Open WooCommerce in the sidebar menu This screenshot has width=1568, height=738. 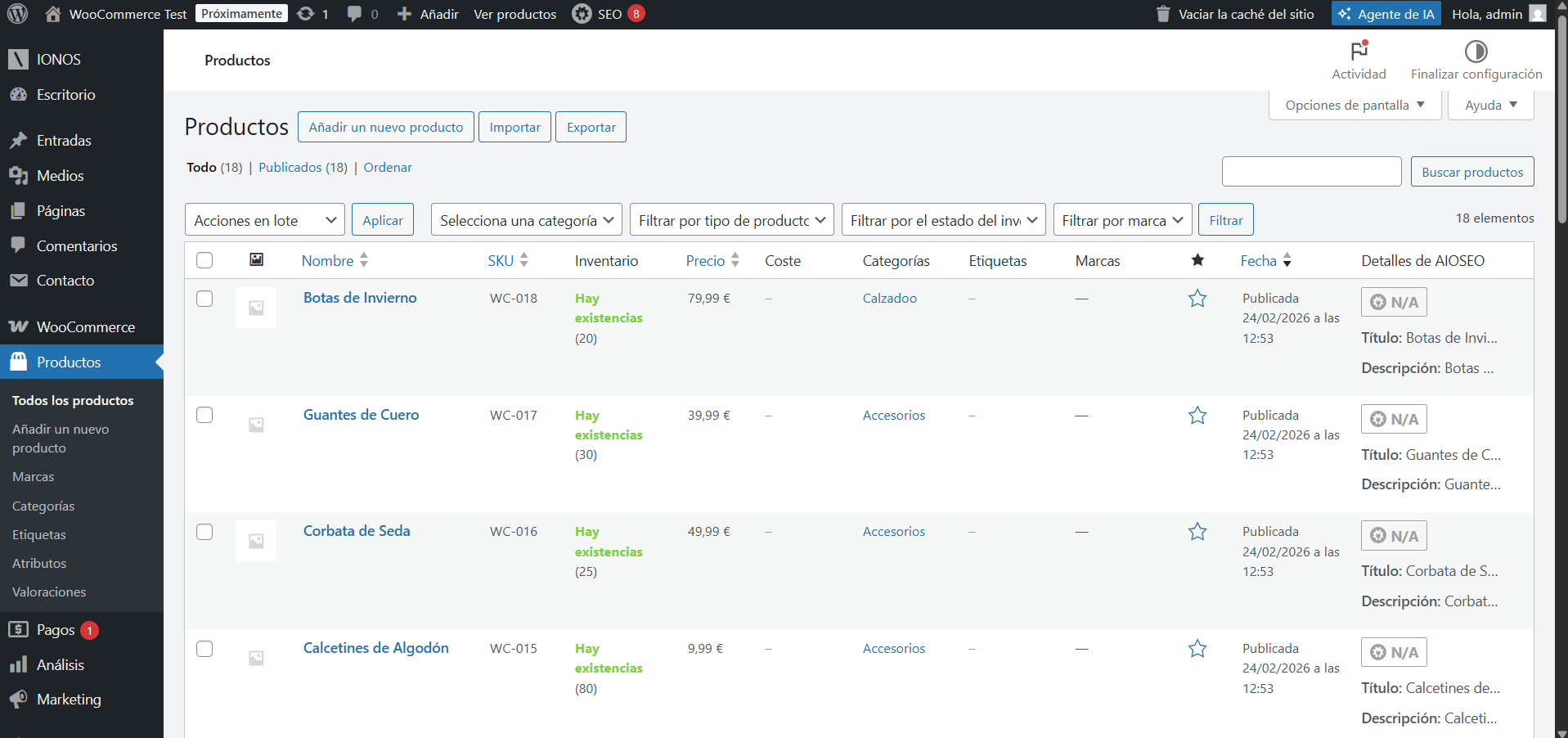85,327
